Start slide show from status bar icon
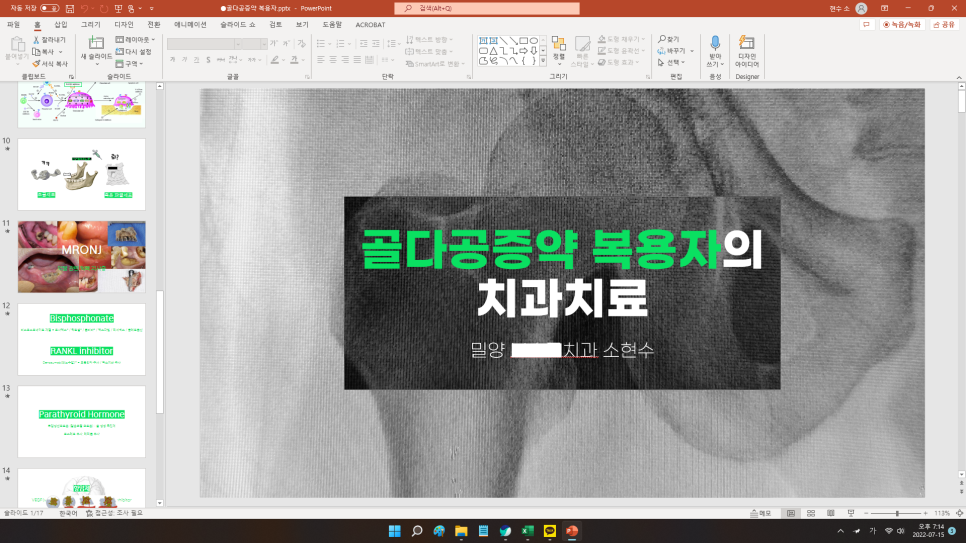Screen dimensions: 966x543 851,513
